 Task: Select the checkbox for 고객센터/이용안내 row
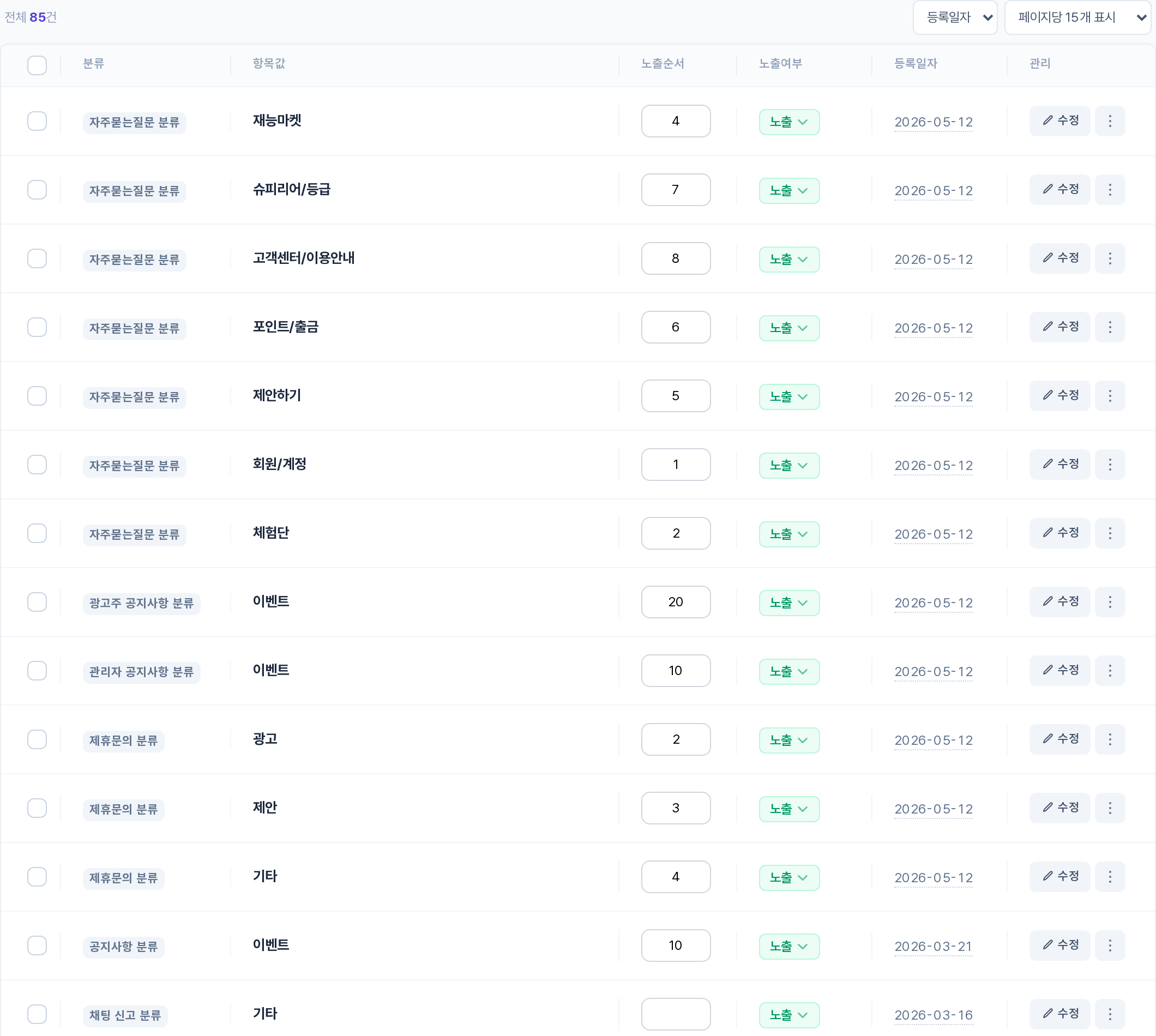click(37, 258)
